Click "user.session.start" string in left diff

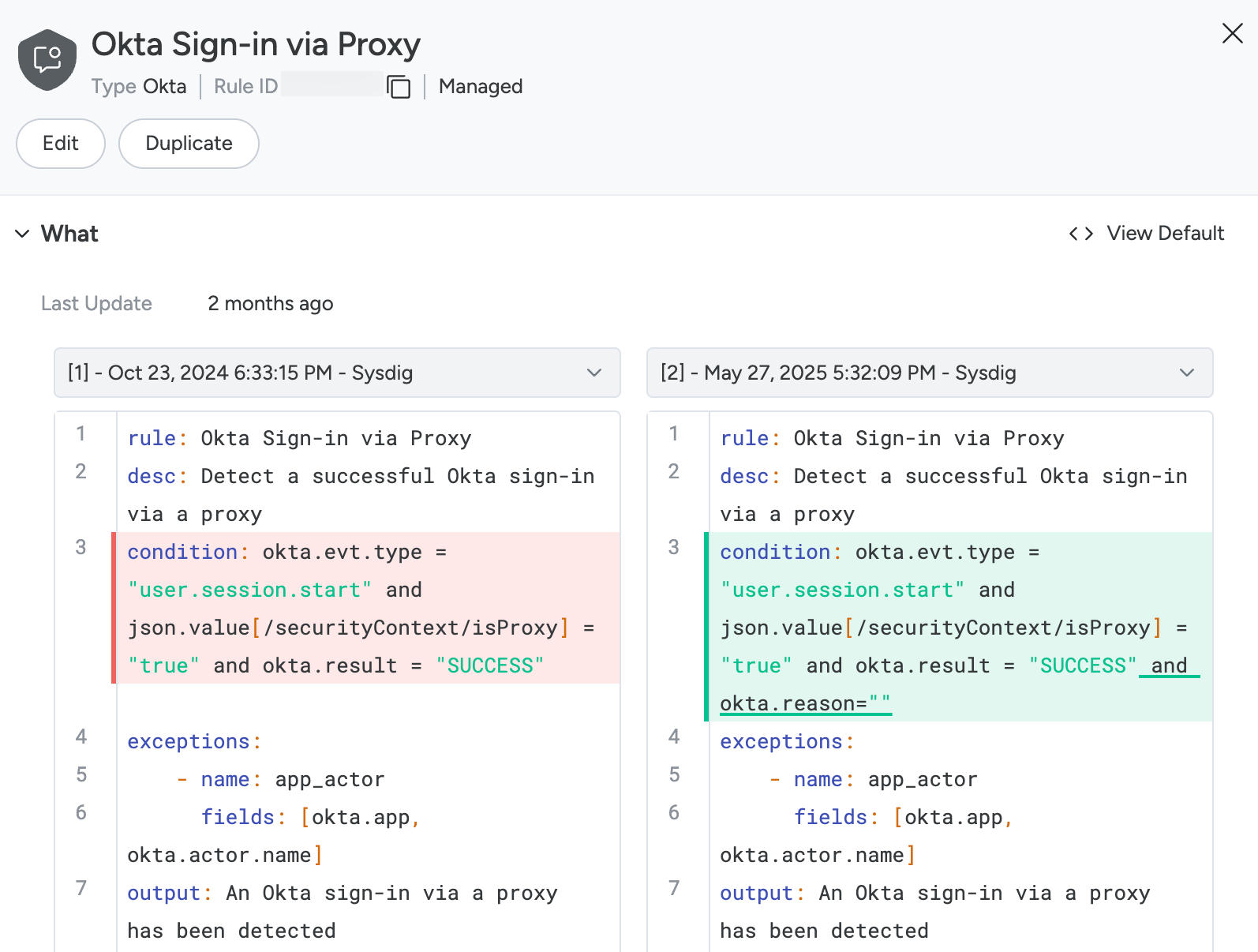[249, 590]
